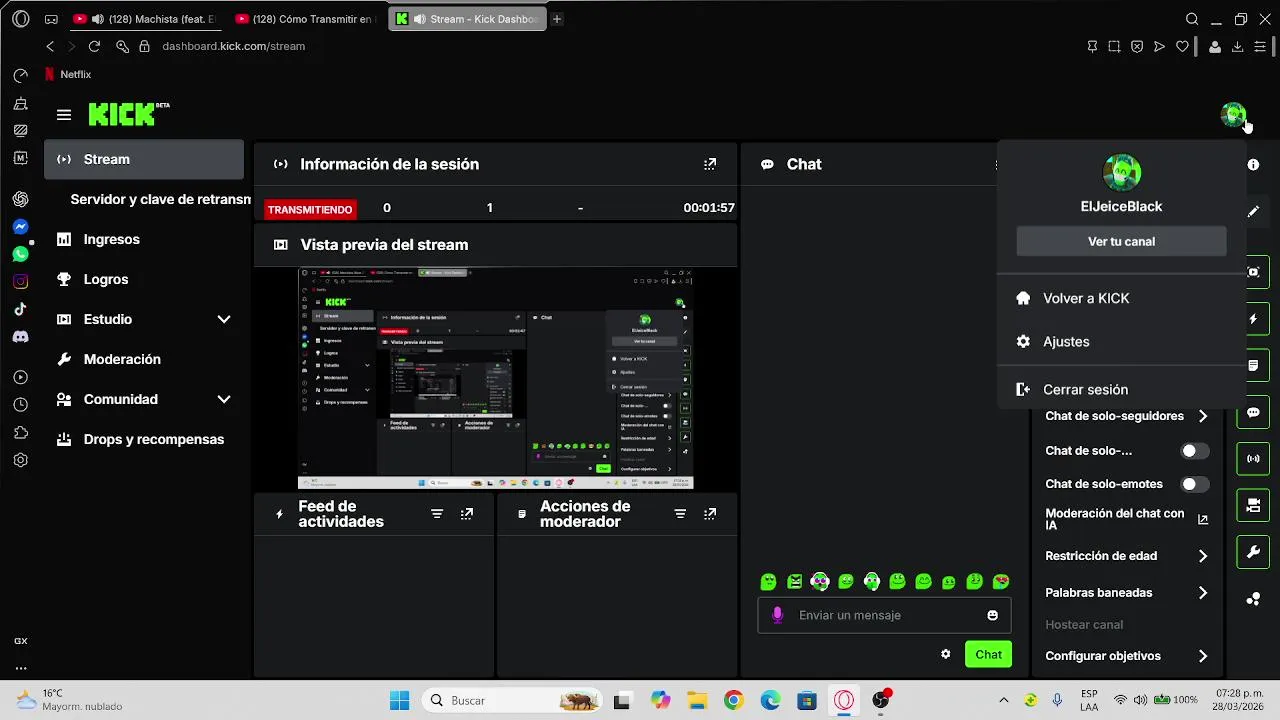Viewport: 1280px width, 720px height.
Task: Click the KICK beta logo
Action: coord(129,114)
